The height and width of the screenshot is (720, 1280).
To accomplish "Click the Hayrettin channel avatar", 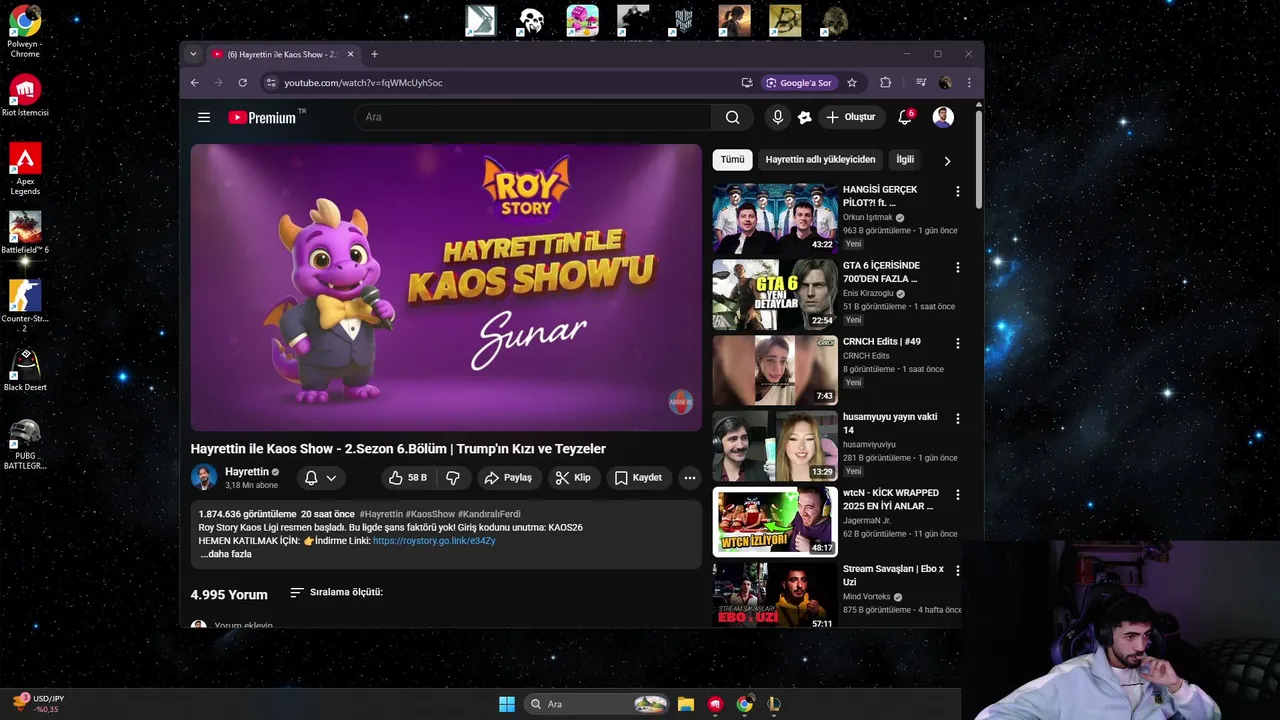I will pyautogui.click(x=204, y=478).
